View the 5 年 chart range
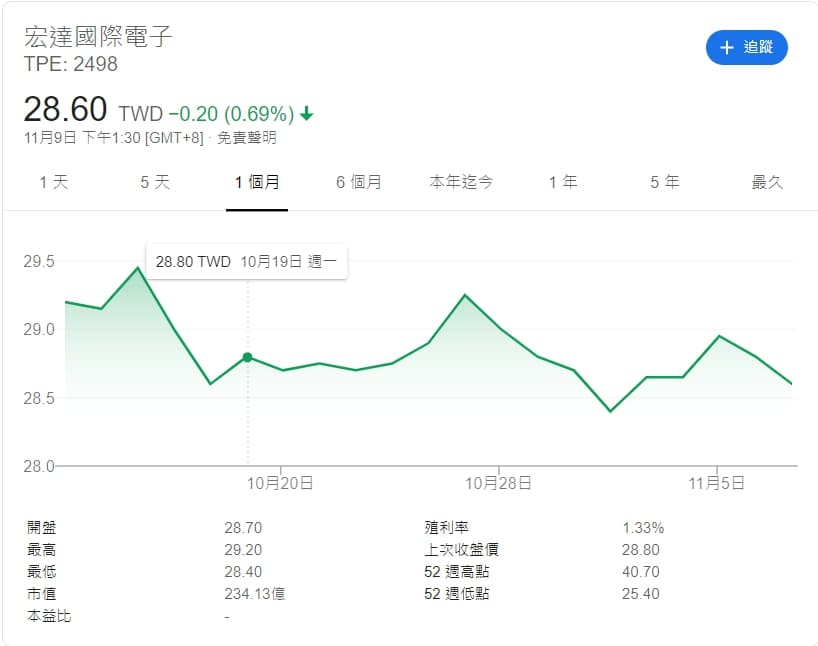 (x=665, y=182)
